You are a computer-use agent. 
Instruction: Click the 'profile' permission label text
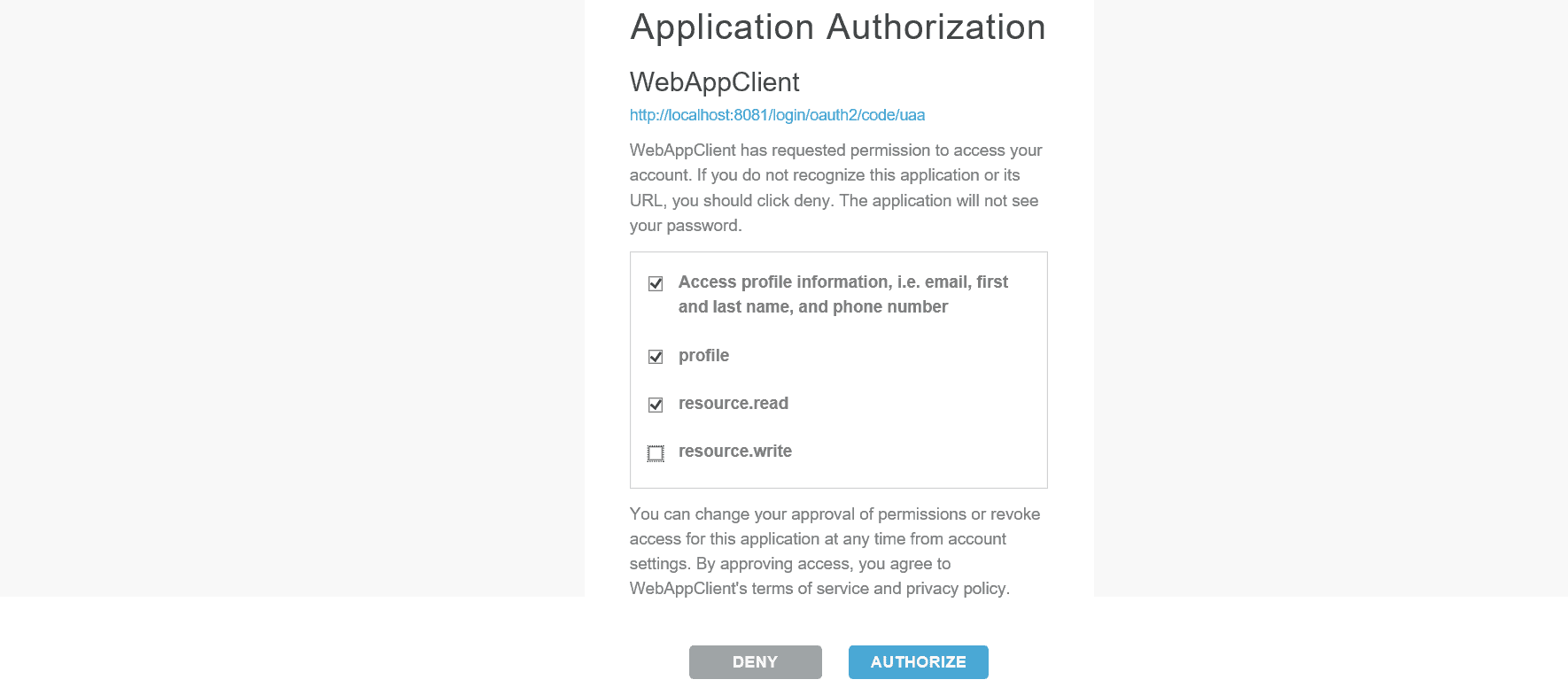[703, 356]
